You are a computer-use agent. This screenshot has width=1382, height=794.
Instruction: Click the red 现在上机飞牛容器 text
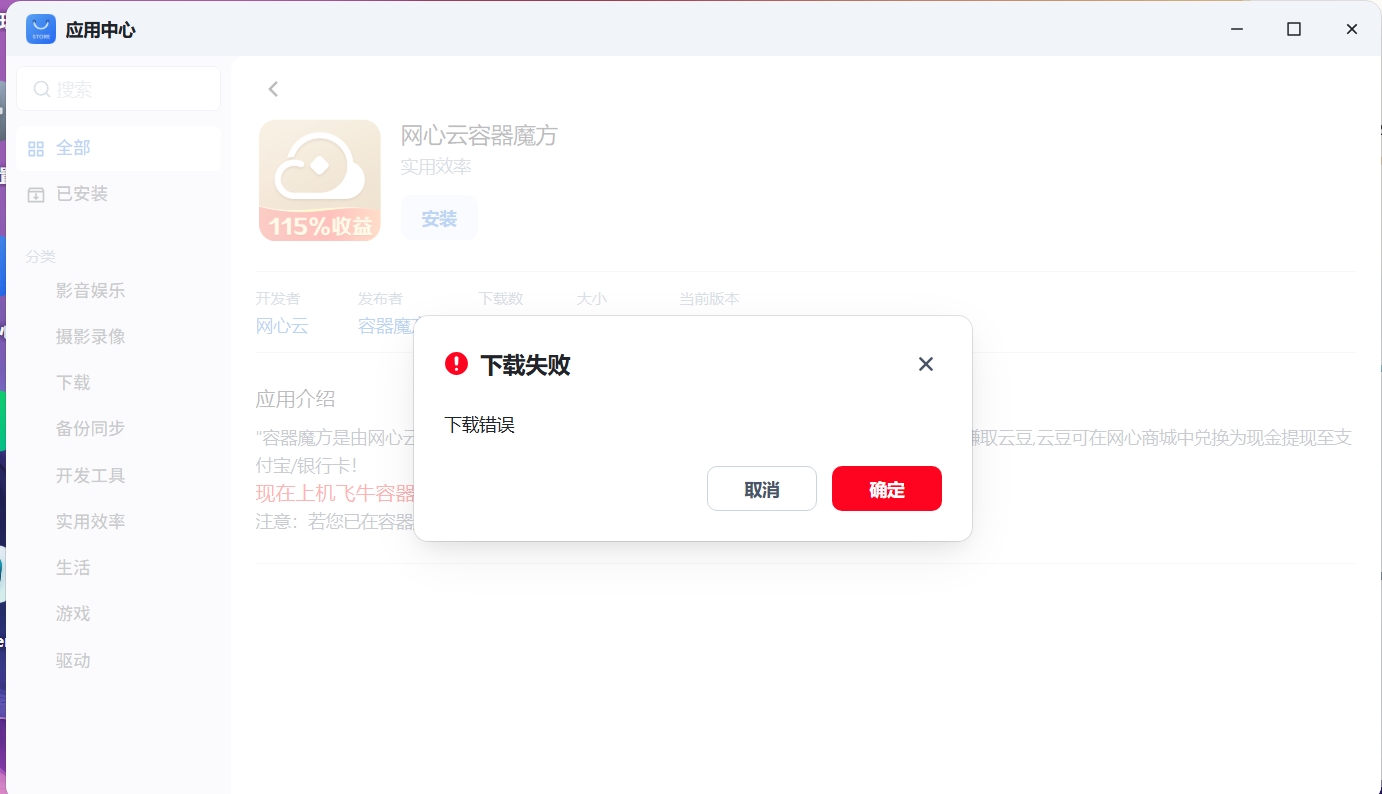(x=335, y=493)
